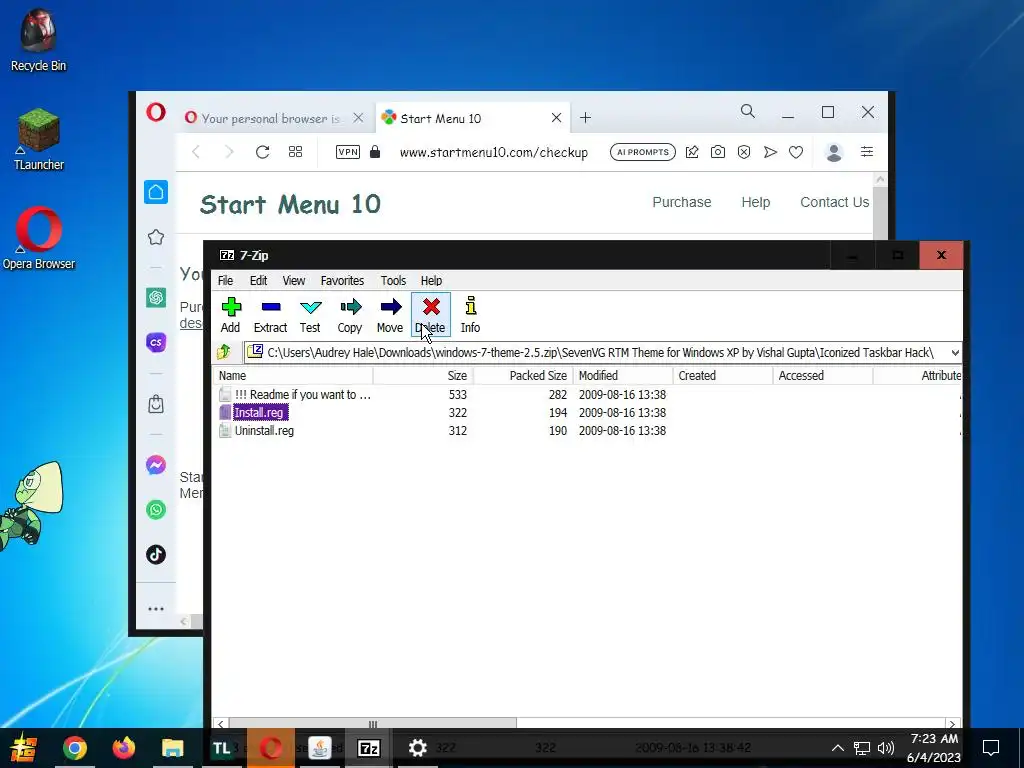This screenshot has height=768, width=1024.
Task: Open a new tab in Opera
Action: pos(585,118)
